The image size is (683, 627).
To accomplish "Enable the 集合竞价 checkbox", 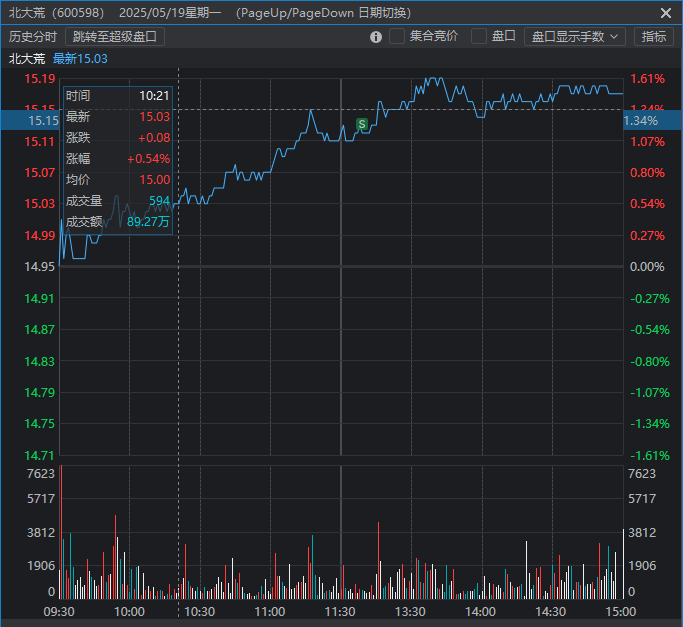I will tap(398, 37).
